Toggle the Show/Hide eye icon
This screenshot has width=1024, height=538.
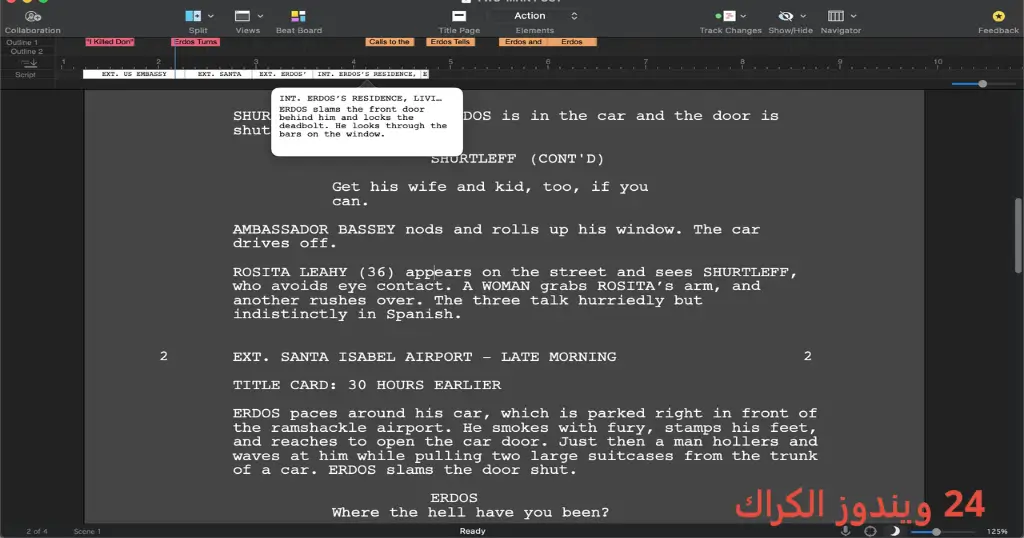pos(786,16)
